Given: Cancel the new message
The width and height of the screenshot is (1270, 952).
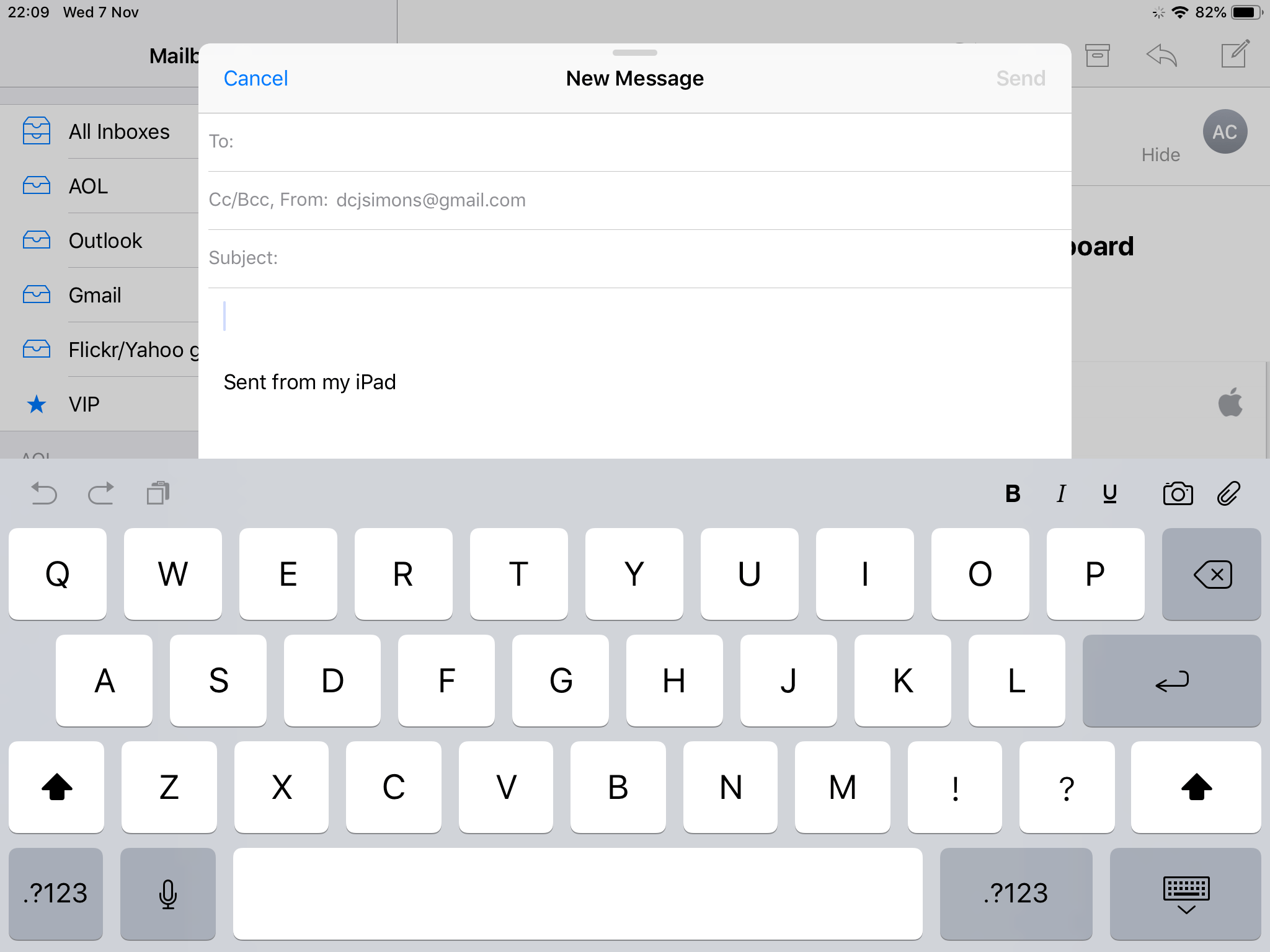Looking at the screenshot, I should point(255,79).
